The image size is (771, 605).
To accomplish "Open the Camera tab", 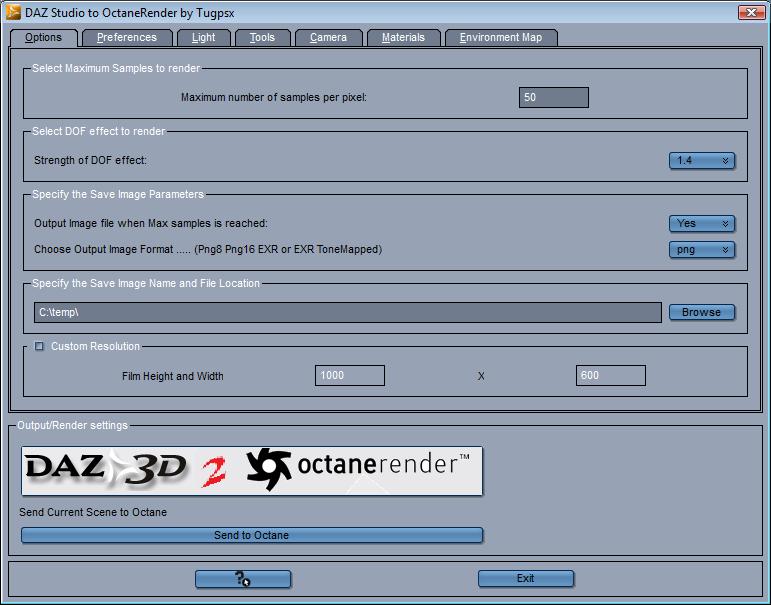I will tap(328, 37).
